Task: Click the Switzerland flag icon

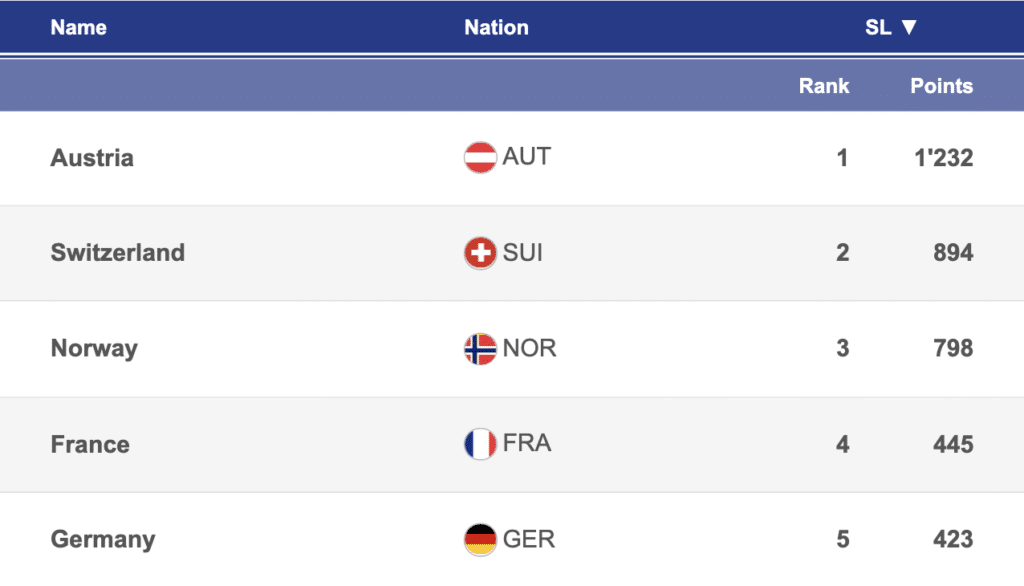Action: 480,253
